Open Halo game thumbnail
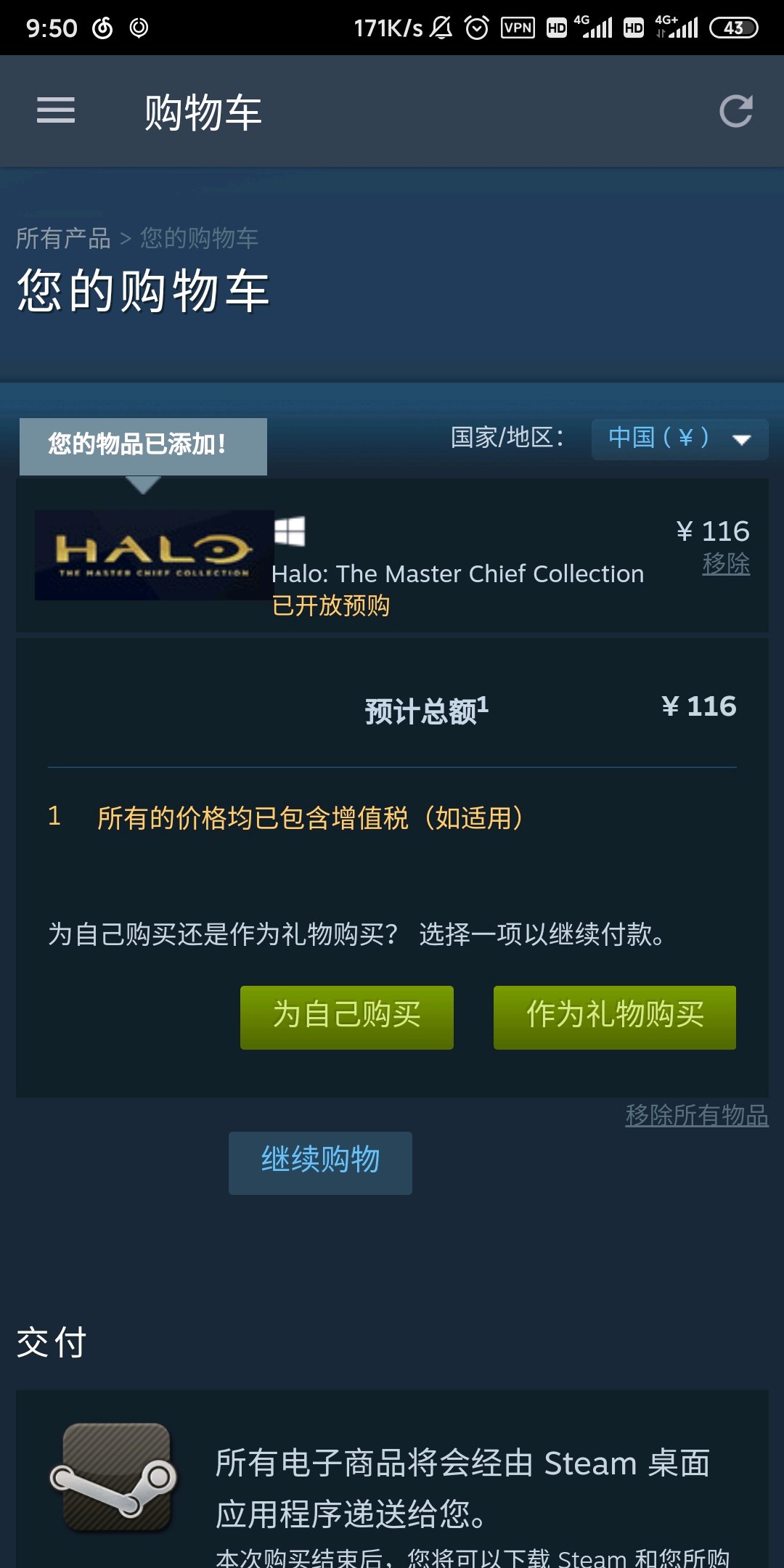 tap(153, 555)
